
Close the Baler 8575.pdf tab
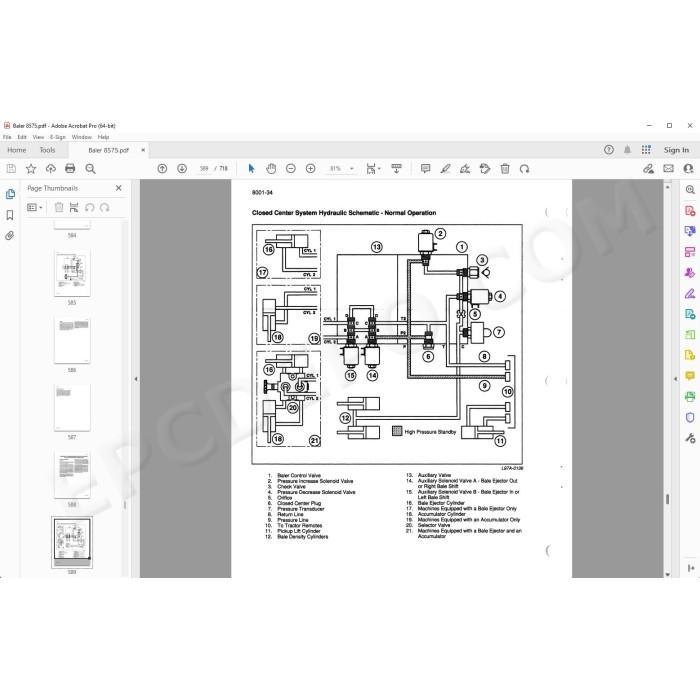143,150
